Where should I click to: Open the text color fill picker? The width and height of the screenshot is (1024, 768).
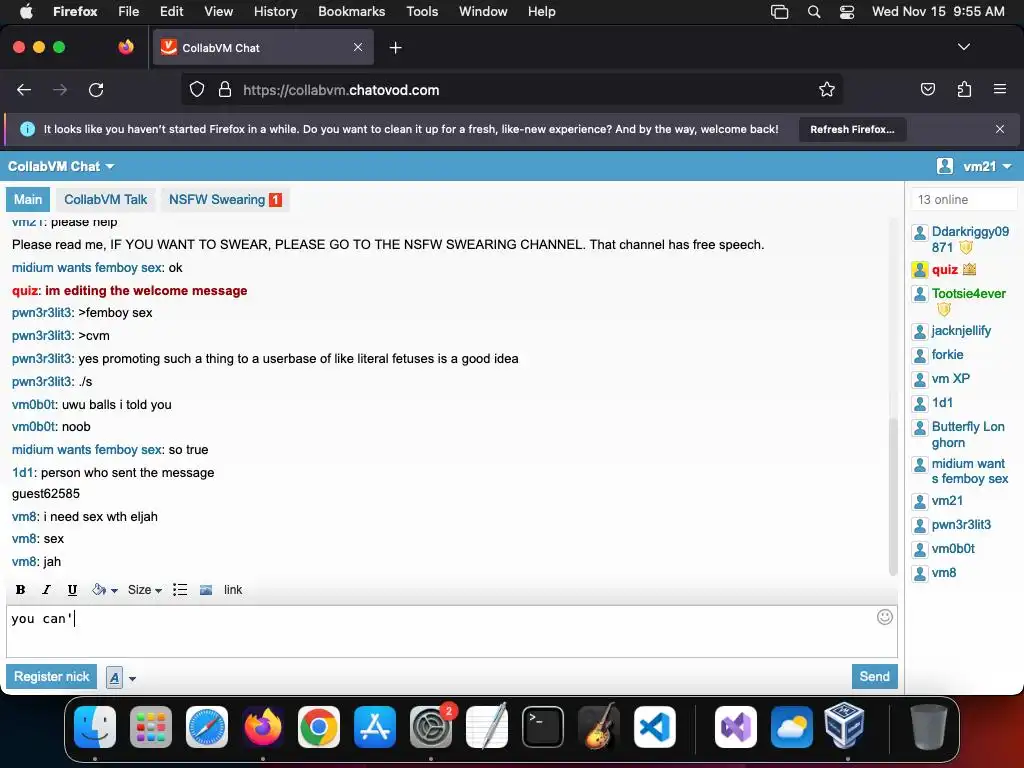(104, 590)
